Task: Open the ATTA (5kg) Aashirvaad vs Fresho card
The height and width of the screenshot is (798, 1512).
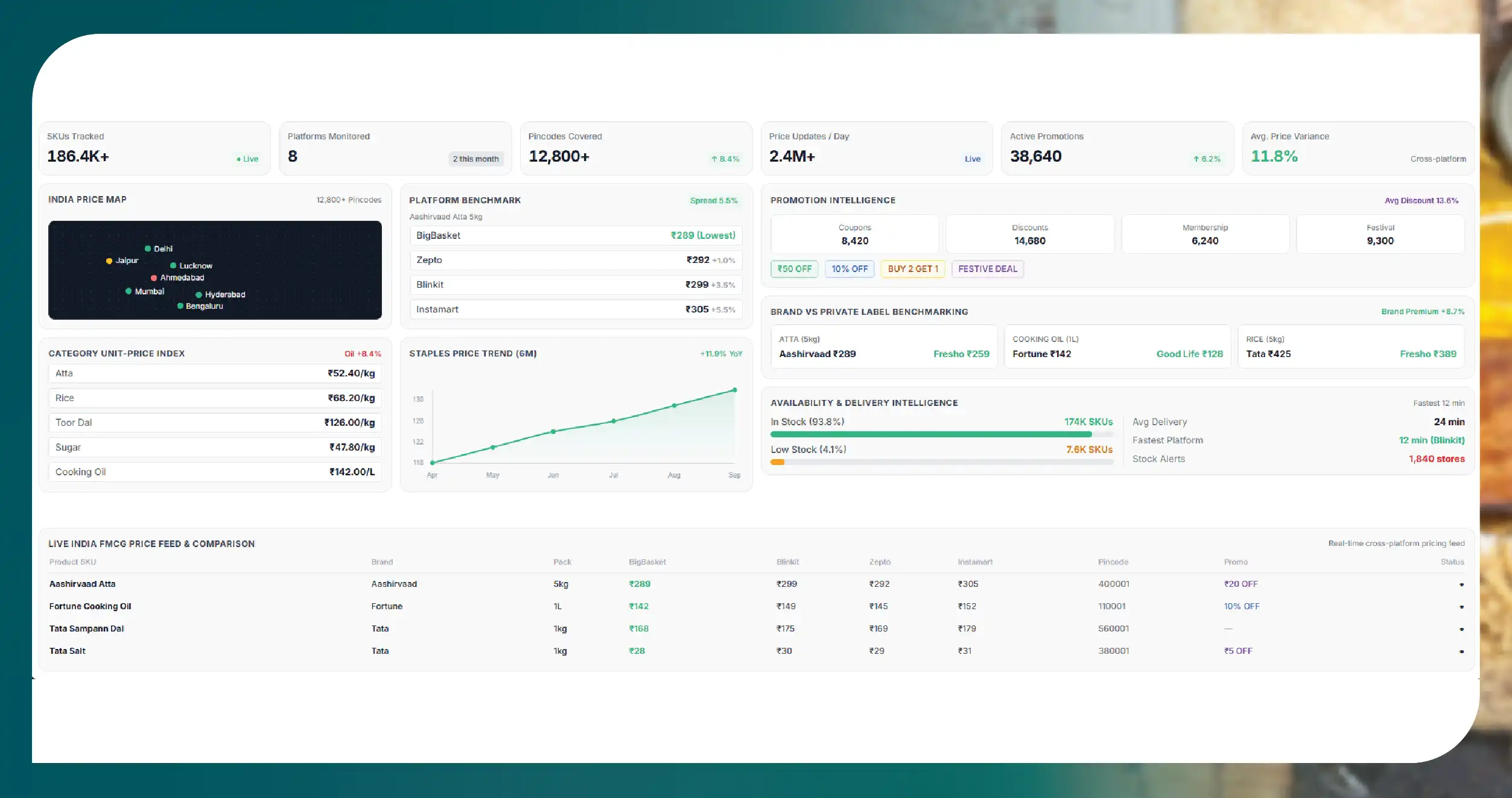Action: [884, 347]
